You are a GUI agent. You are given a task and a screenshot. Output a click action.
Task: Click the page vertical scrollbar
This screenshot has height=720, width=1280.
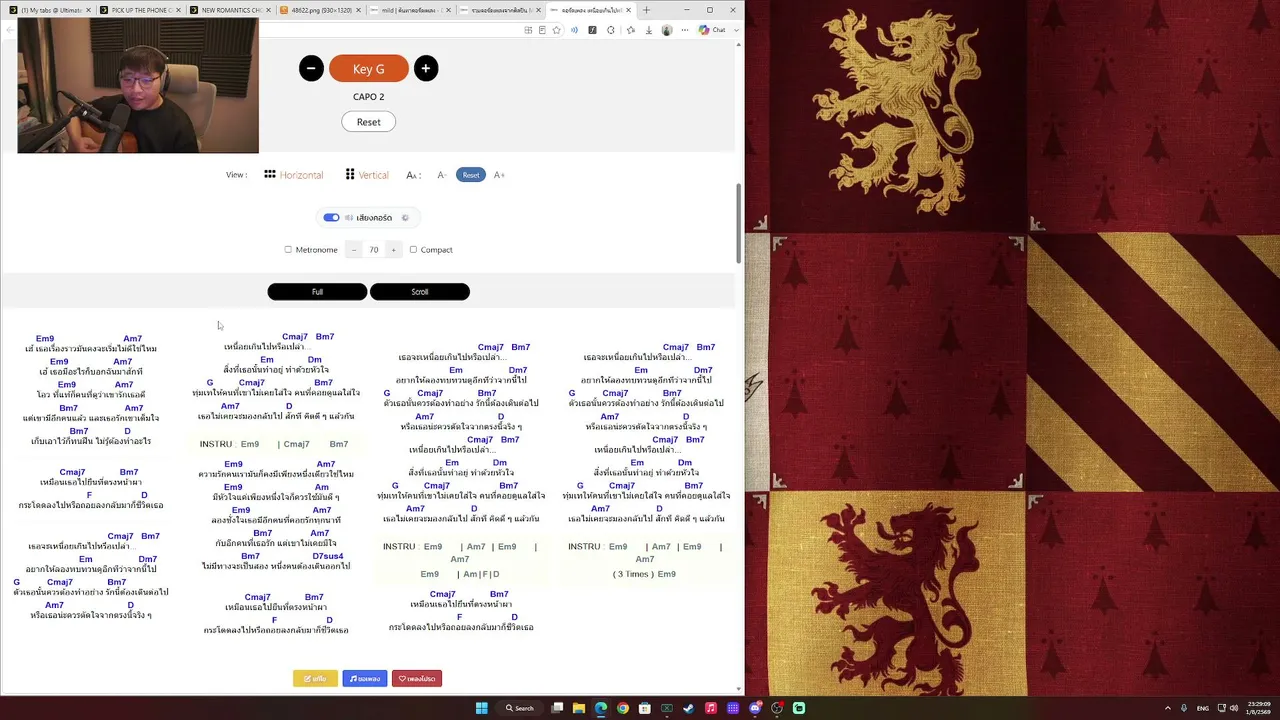(739, 222)
